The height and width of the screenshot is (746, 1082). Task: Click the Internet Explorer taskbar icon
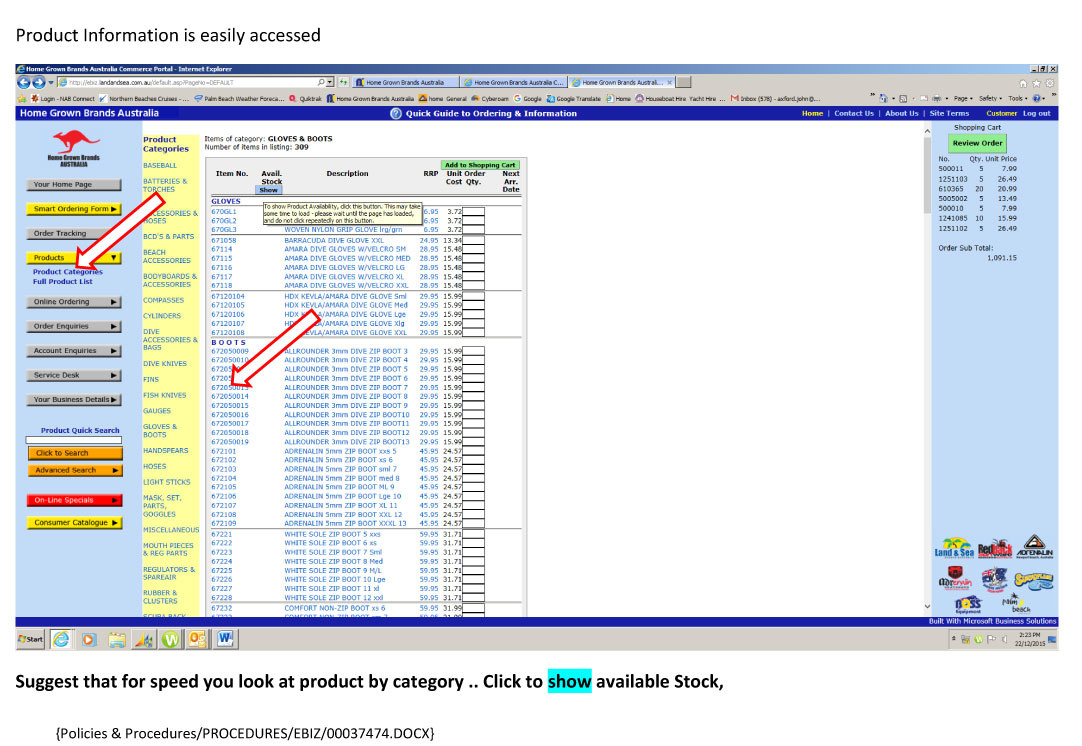(62, 637)
